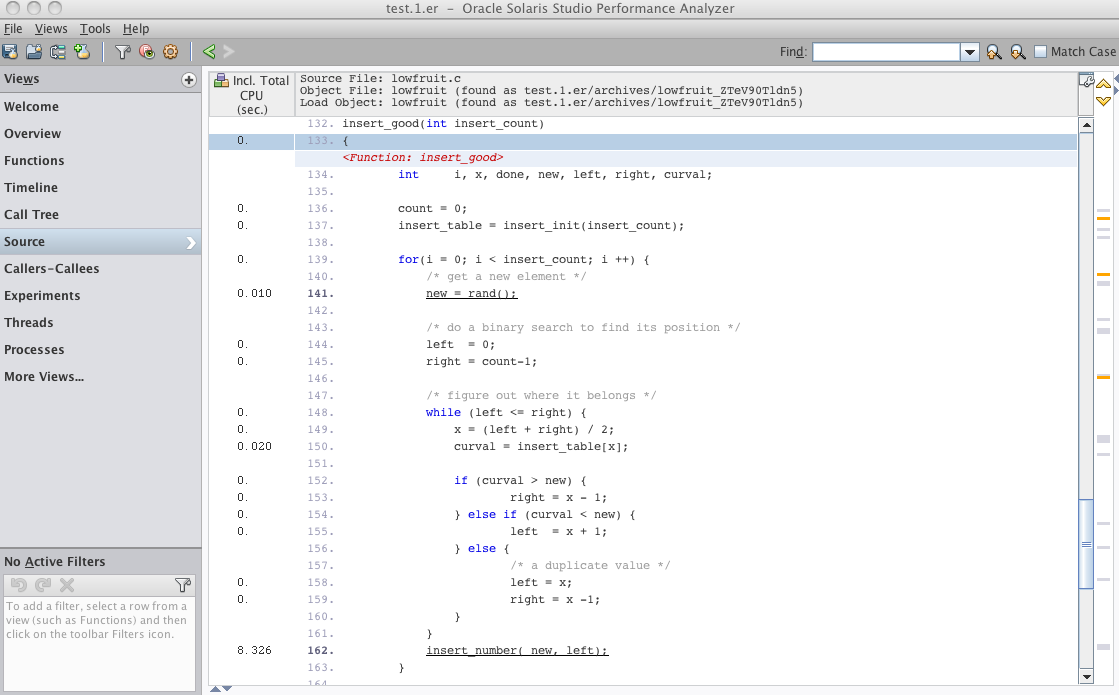Switch to the Functions view

pos(100,161)
